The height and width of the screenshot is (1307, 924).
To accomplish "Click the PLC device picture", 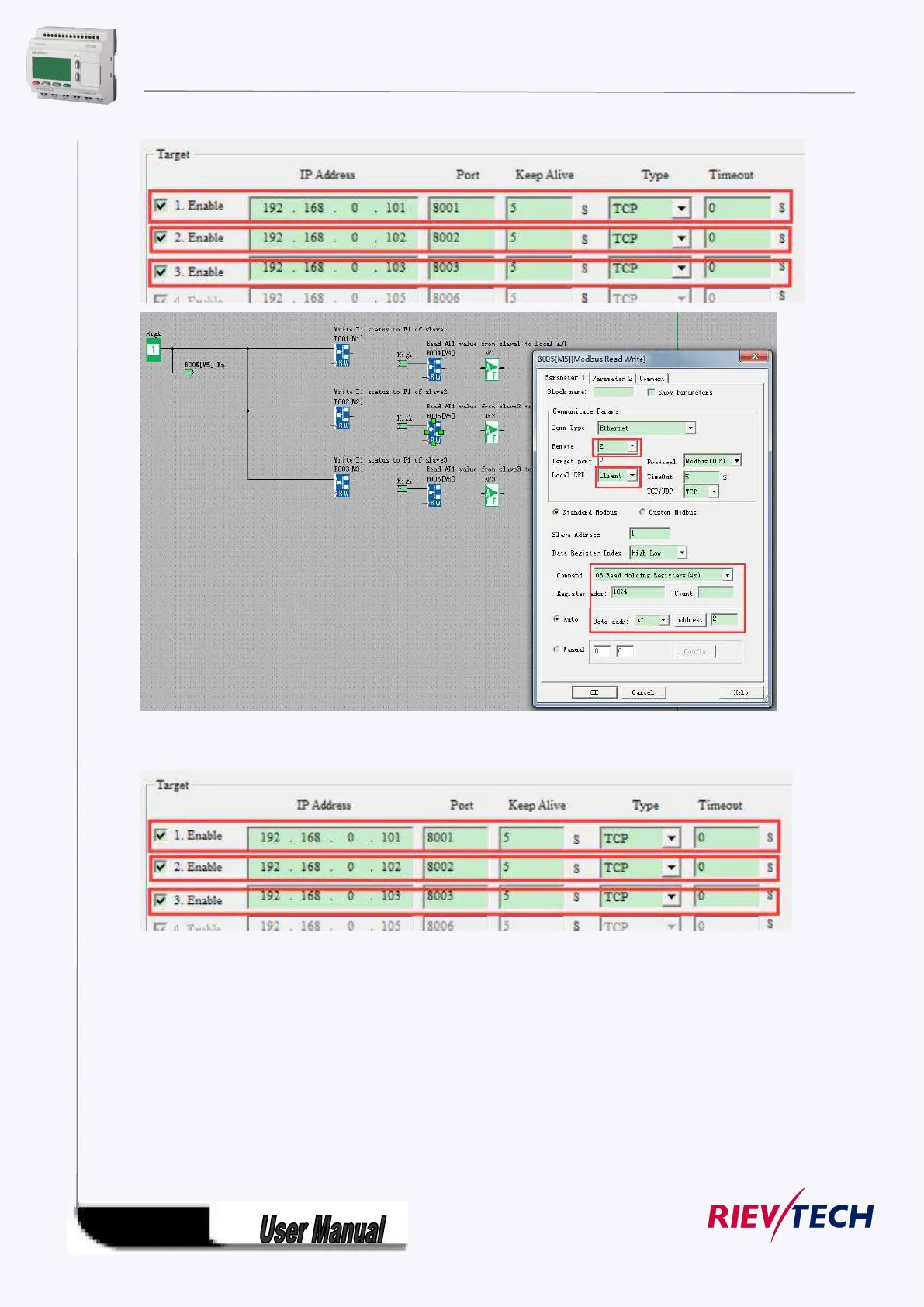I will point(71,65).
